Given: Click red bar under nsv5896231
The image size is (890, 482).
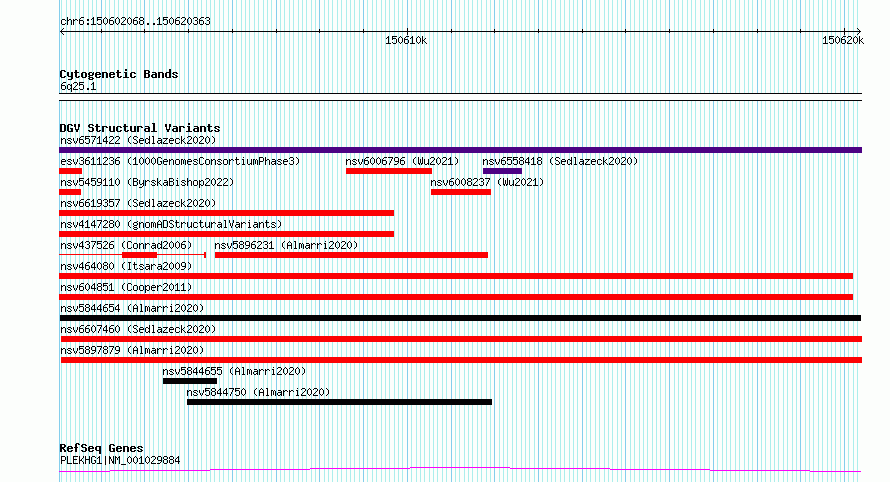Looking at the screenshot, I should pyautogui.click(x=351, y=255).
